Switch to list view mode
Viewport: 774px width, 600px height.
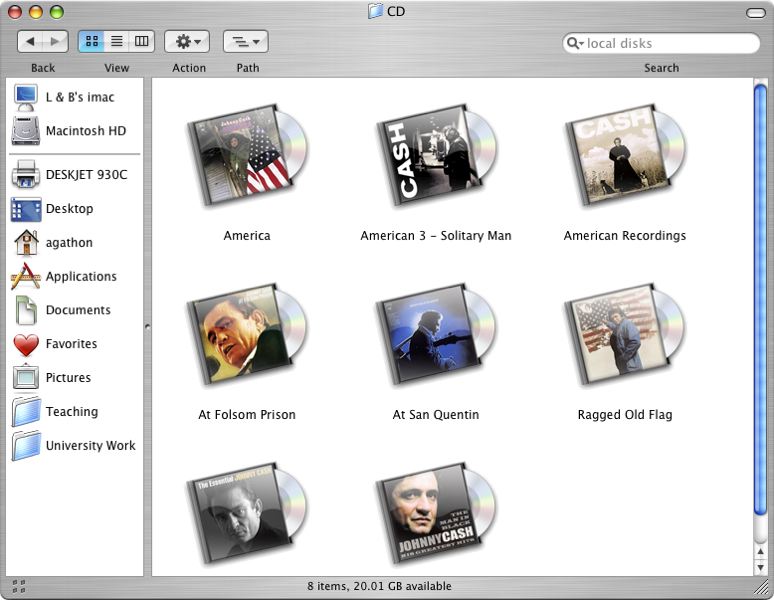(117, 41)
